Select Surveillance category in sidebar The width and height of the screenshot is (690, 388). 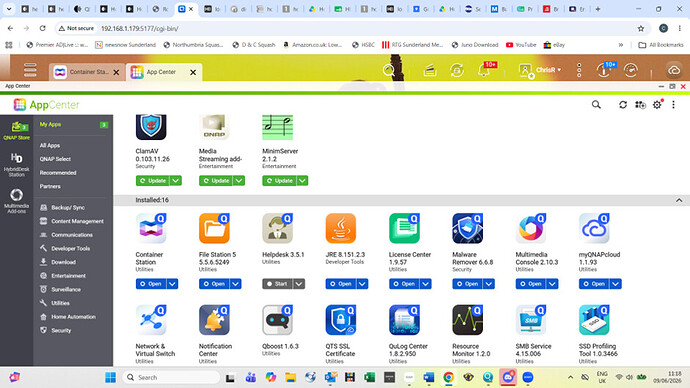[x=66, y=289]
